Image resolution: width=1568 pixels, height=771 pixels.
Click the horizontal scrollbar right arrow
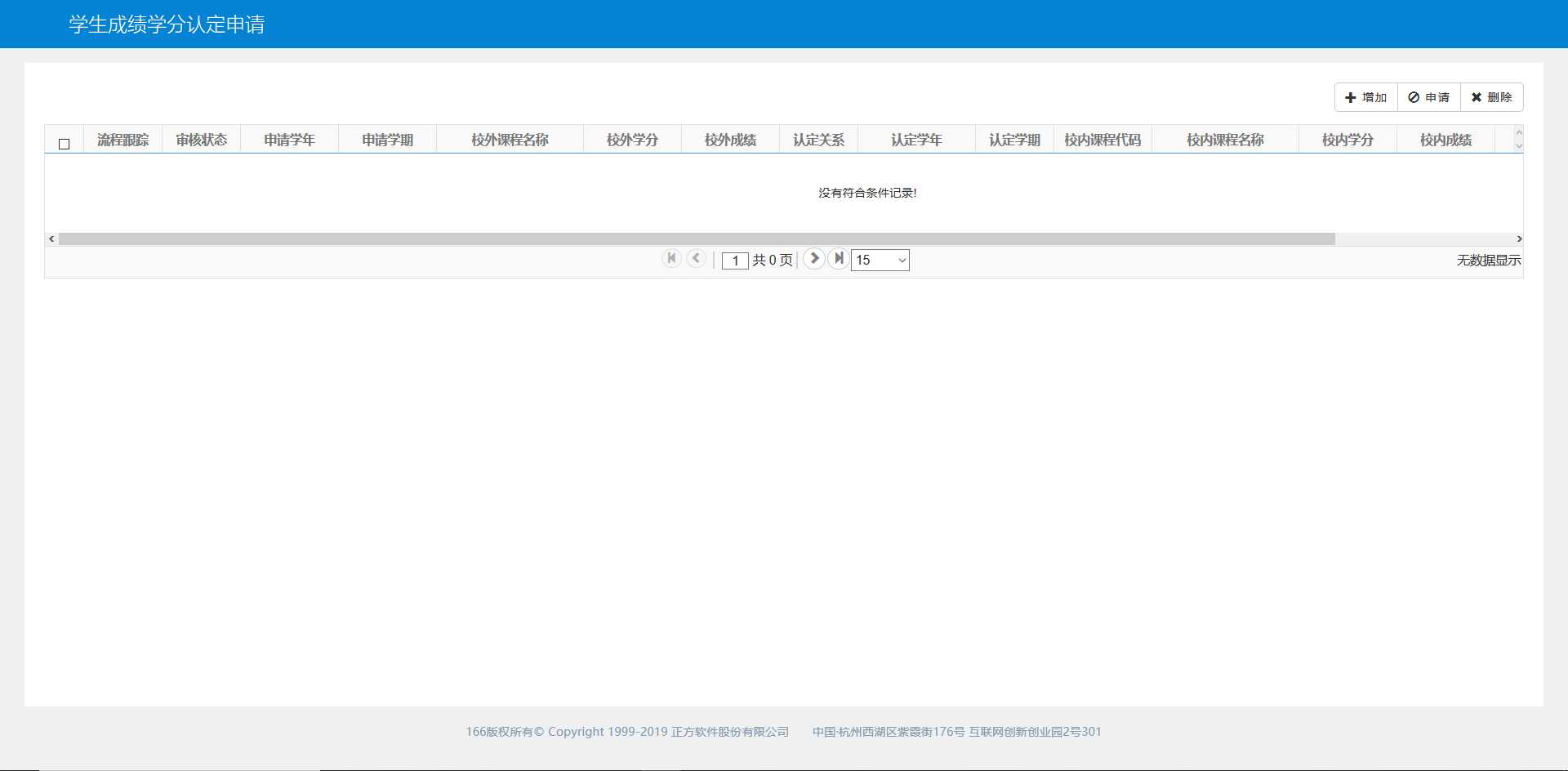point(1519,238)
